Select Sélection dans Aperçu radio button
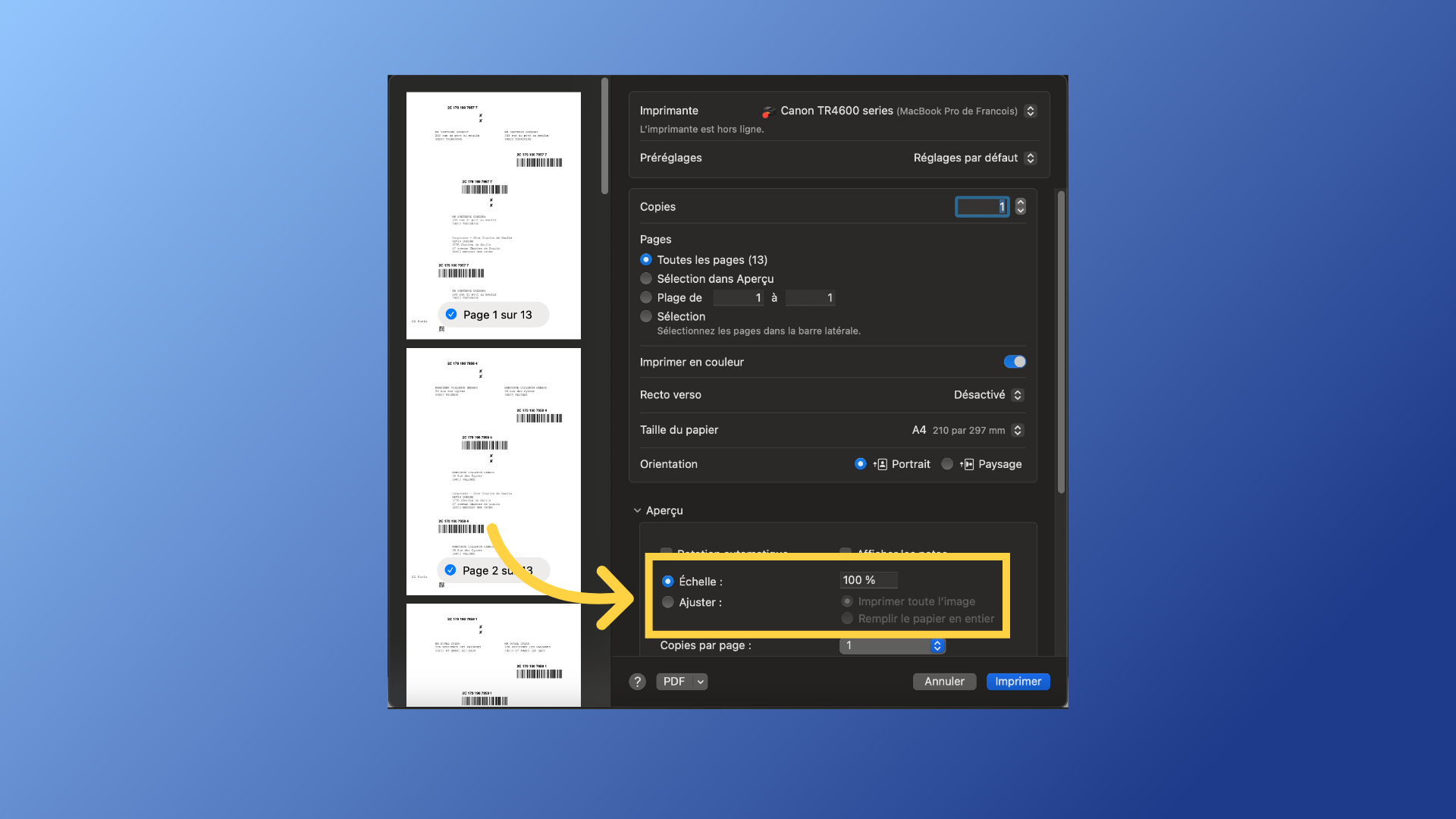This screenshot has height=819, width=1456. tap(646, 278)
